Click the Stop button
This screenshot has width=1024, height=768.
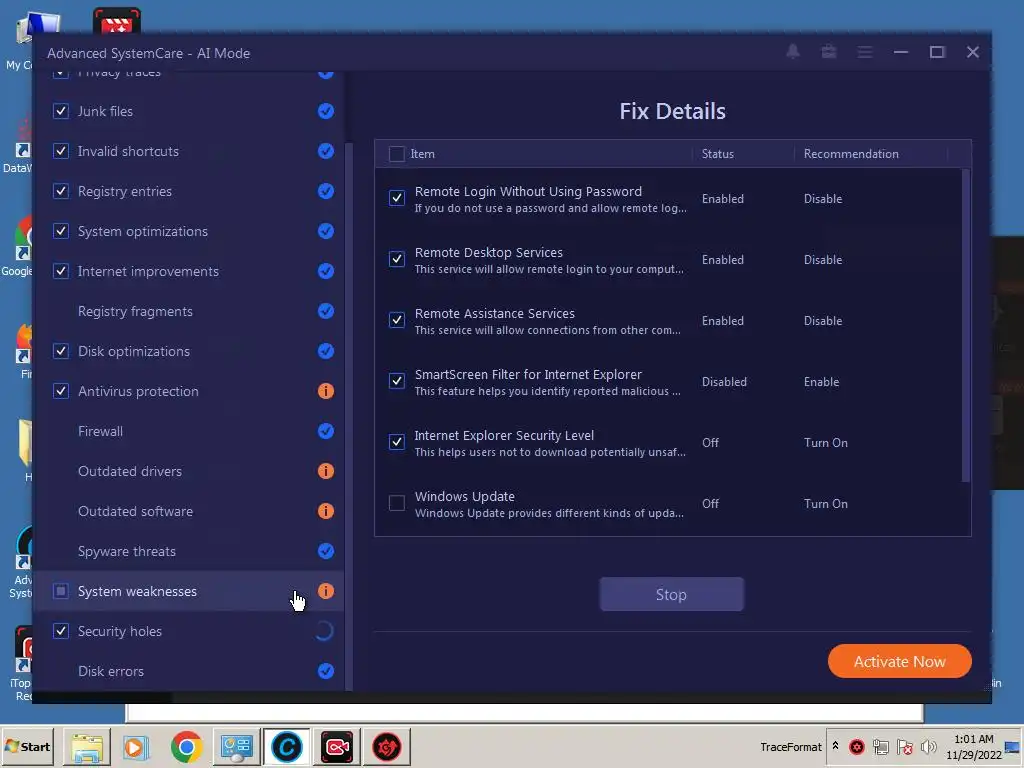click(x=671, y=594)
